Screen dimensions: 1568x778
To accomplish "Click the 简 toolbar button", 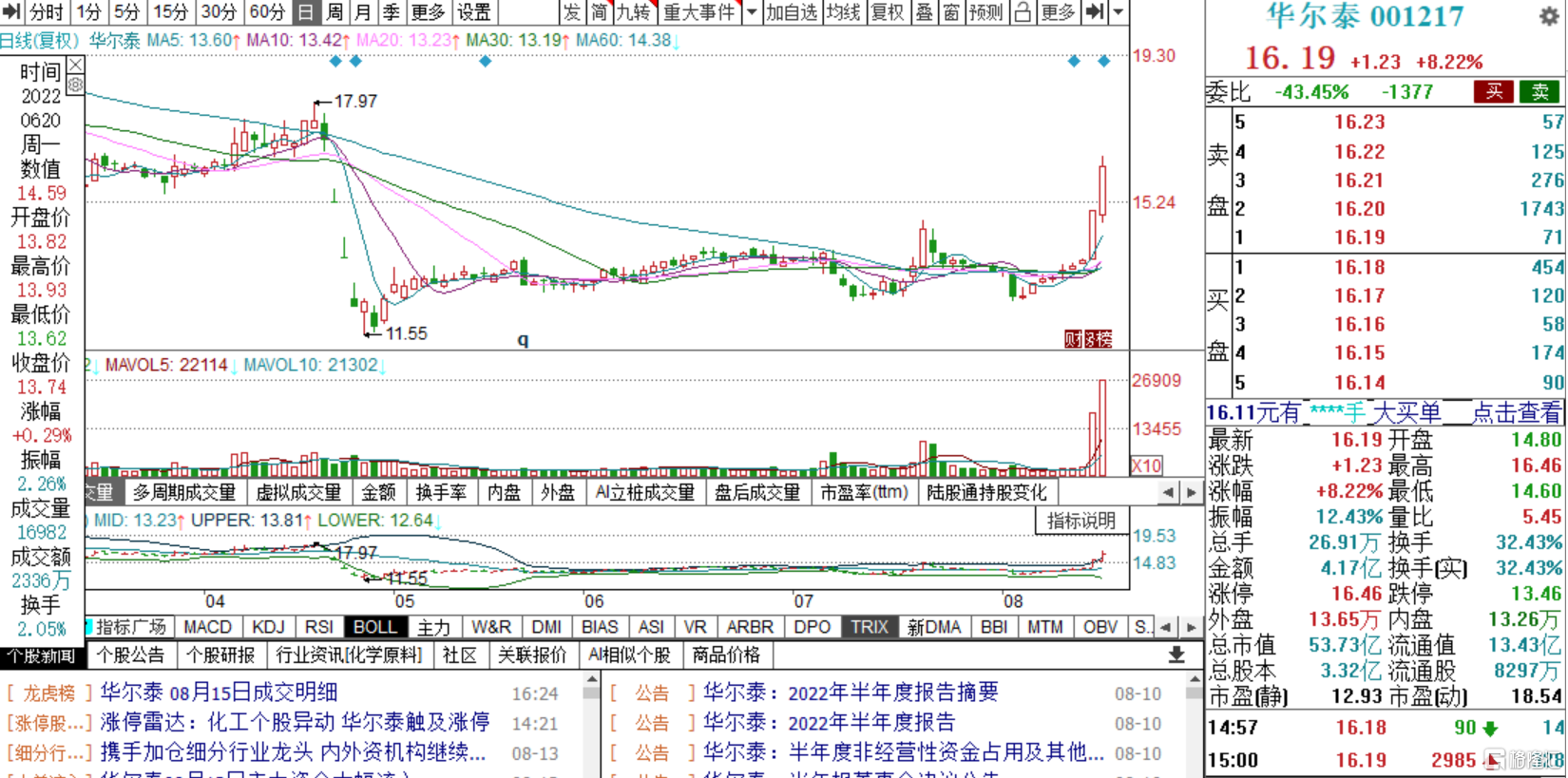I will point(599,12).
